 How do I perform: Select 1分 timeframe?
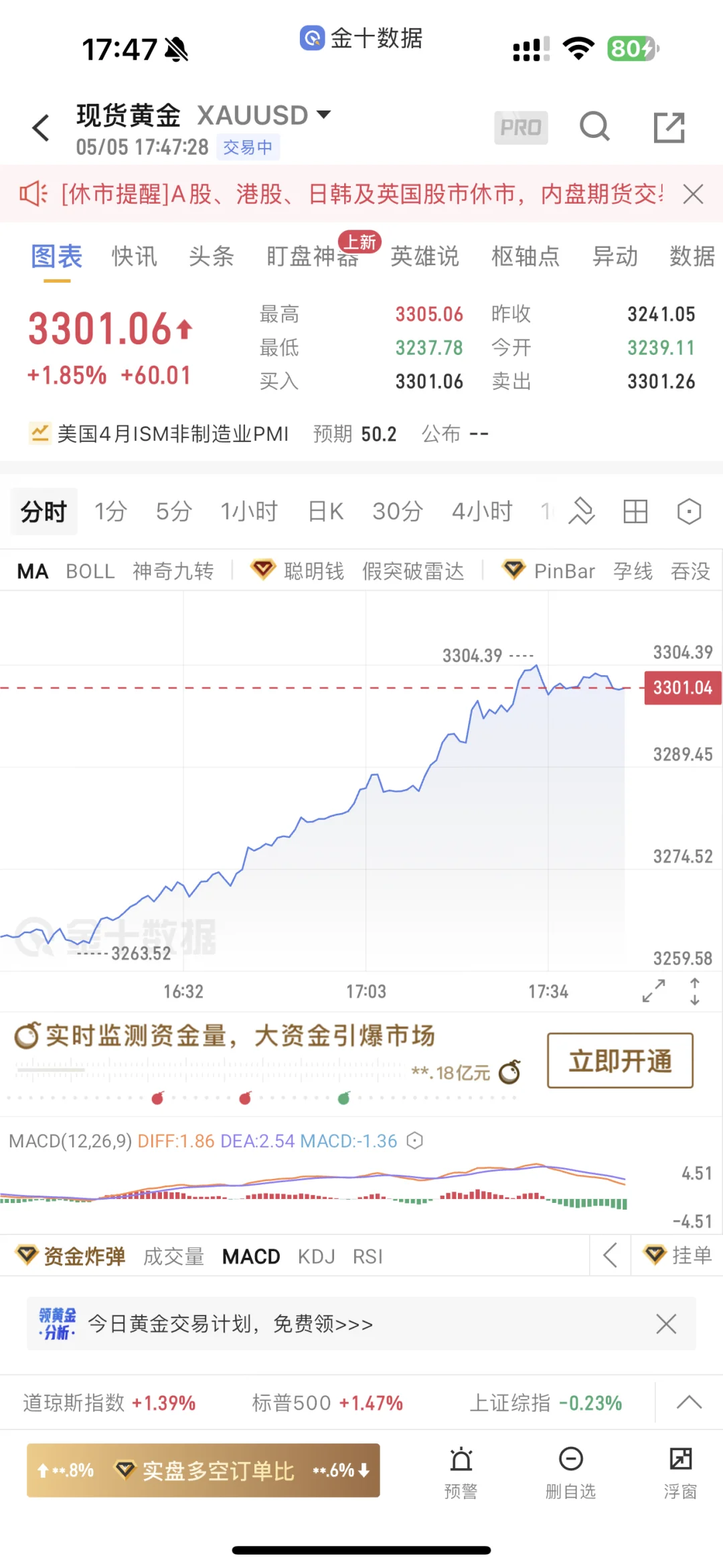(x=110, y=512)
